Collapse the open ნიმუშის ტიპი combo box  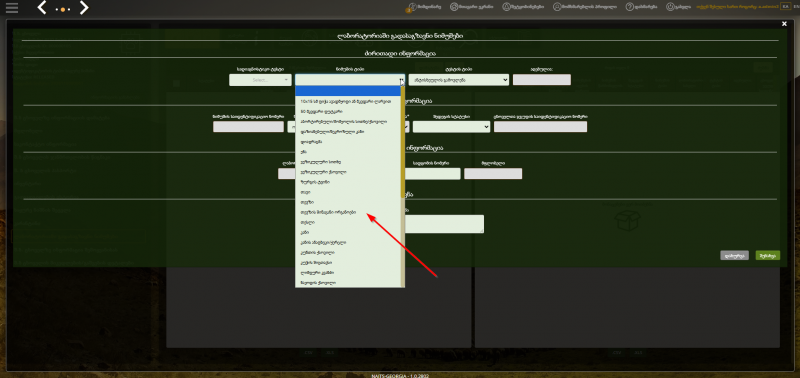(x=350, y=80)
